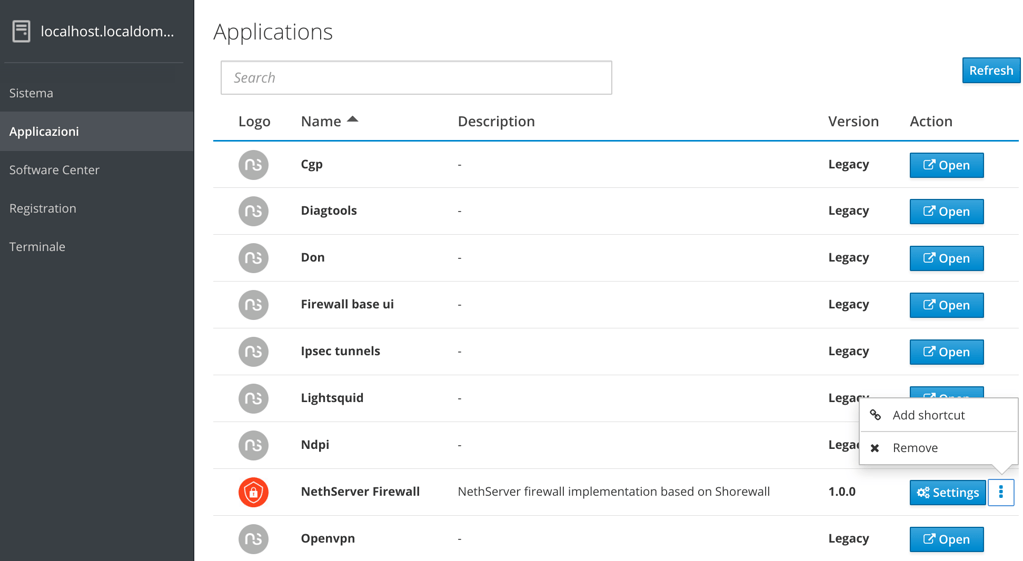Toggle the three-dot kebab menu for NethServer Firewall

pyautogui.click(x=1000, y=492)
